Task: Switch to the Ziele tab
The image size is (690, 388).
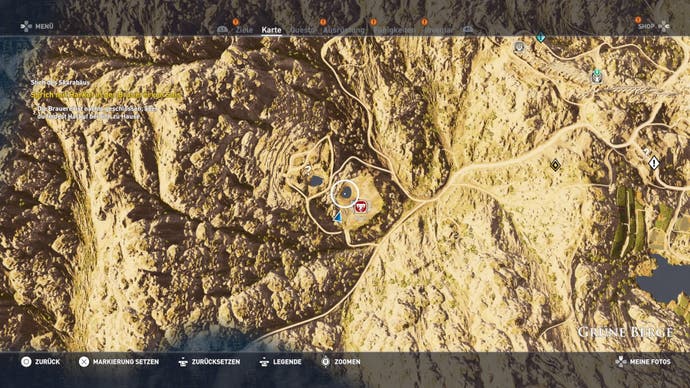Action: 244,30
